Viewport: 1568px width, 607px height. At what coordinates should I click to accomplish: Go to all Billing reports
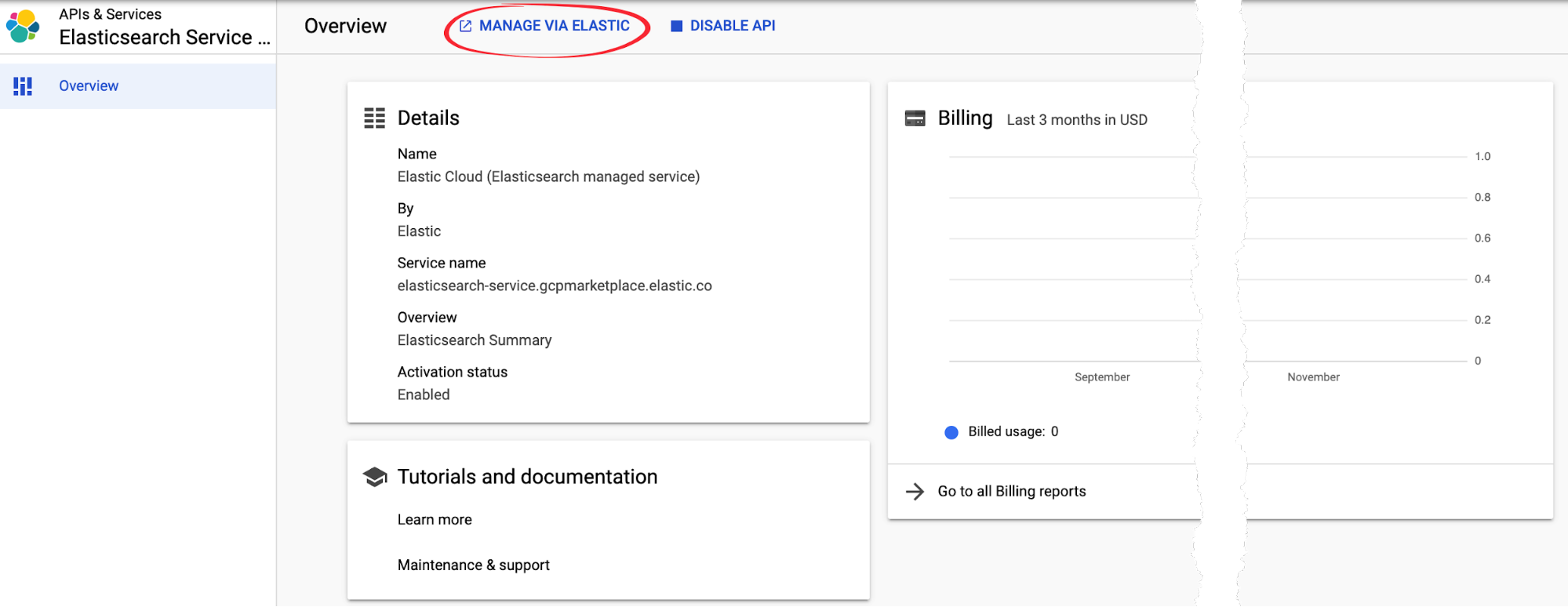[x=1012, y=492]
